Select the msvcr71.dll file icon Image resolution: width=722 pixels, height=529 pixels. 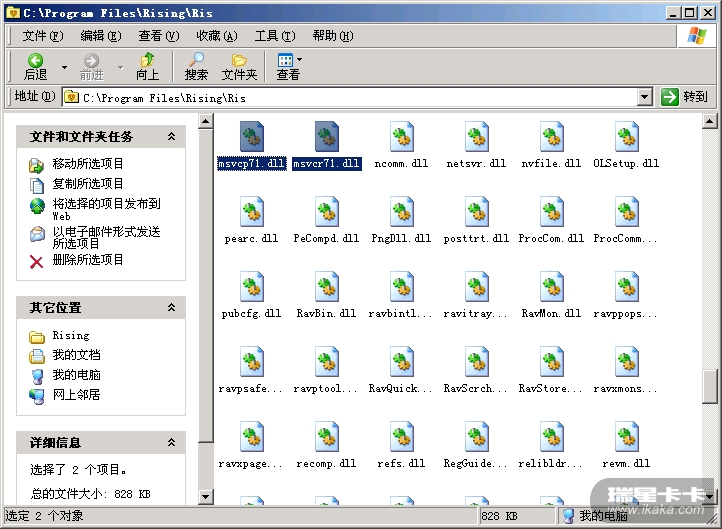pos(327,137)
